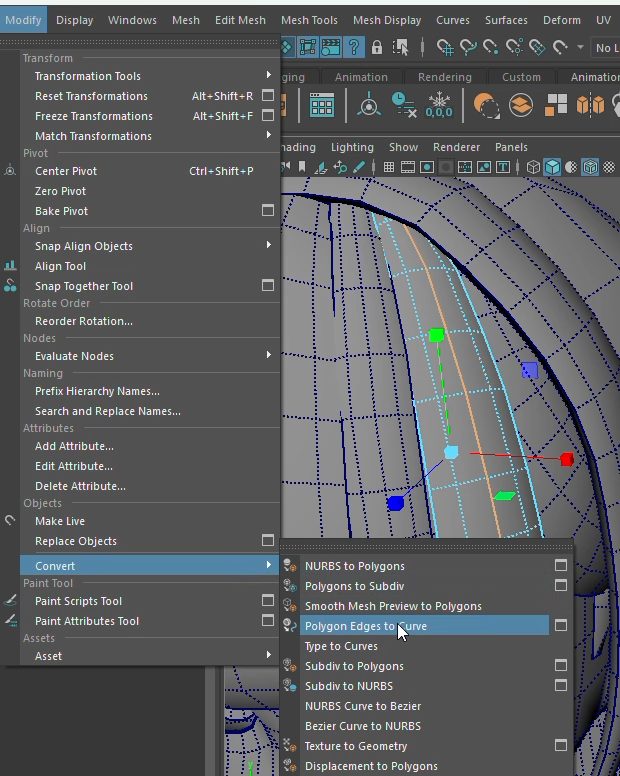Click the question mark help icon

point(354,48)
